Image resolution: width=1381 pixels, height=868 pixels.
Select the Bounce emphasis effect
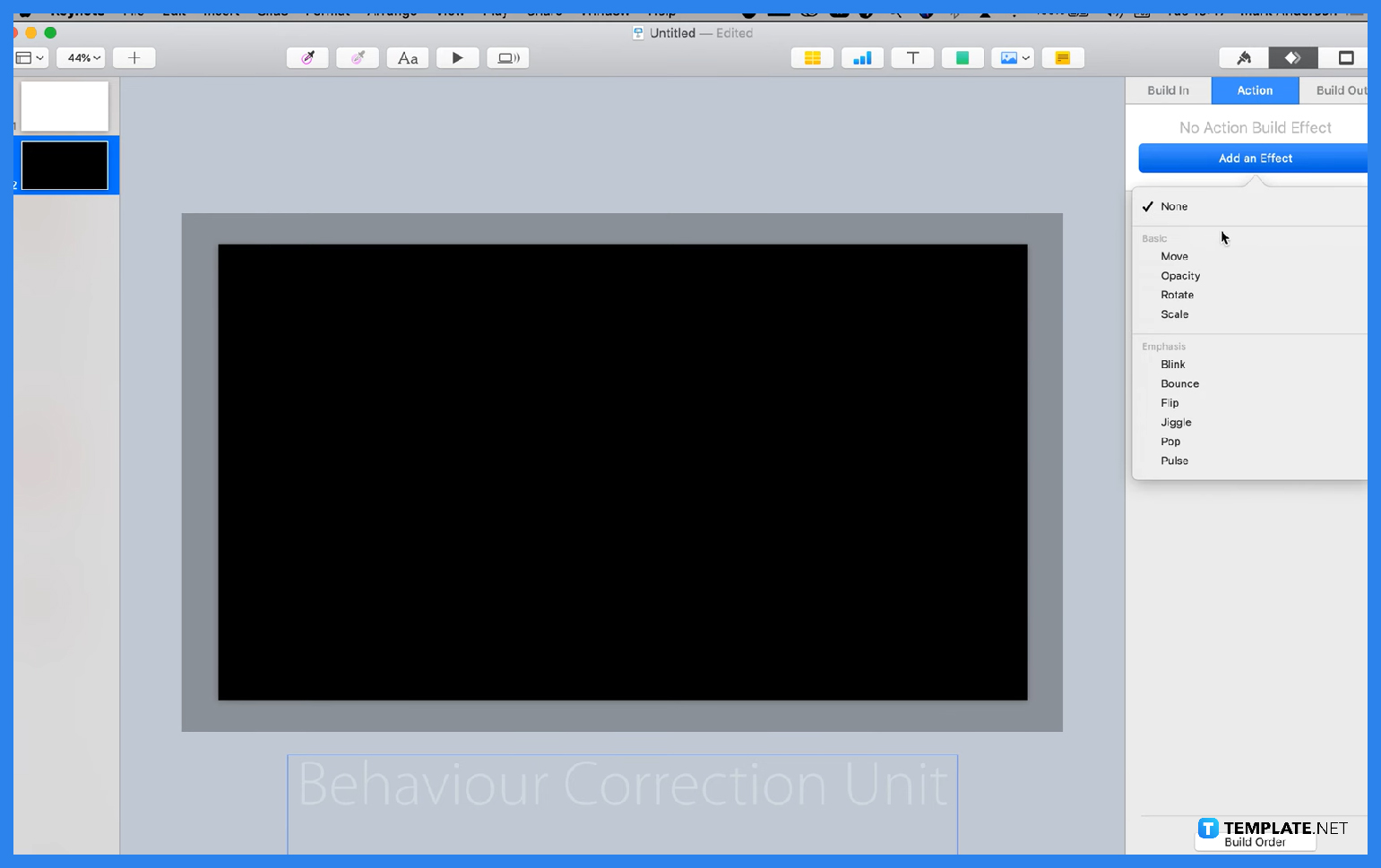(1179, 383)
